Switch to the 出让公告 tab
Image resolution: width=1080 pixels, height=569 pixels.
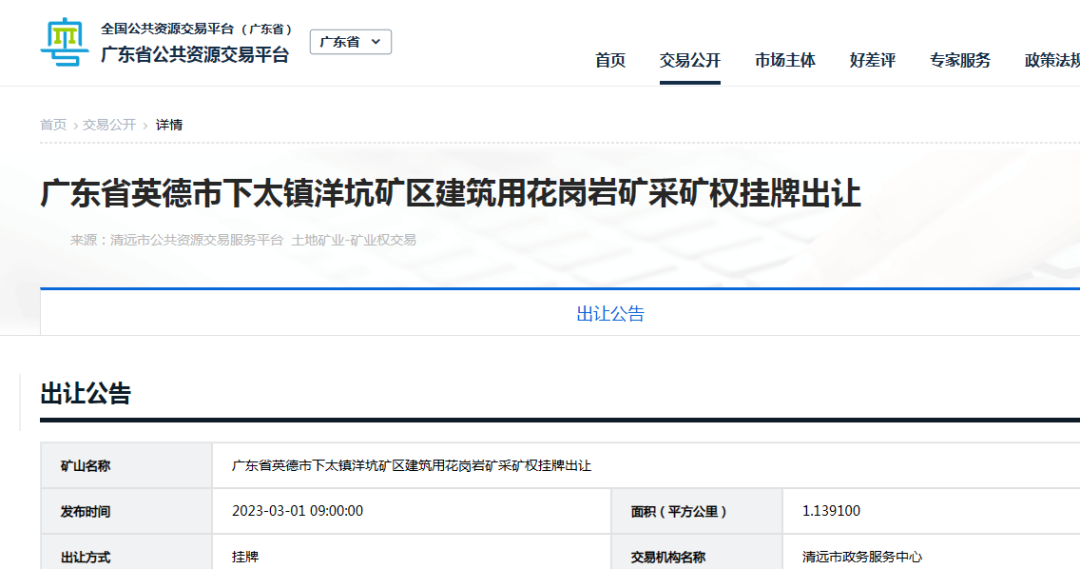coord(610,314)
